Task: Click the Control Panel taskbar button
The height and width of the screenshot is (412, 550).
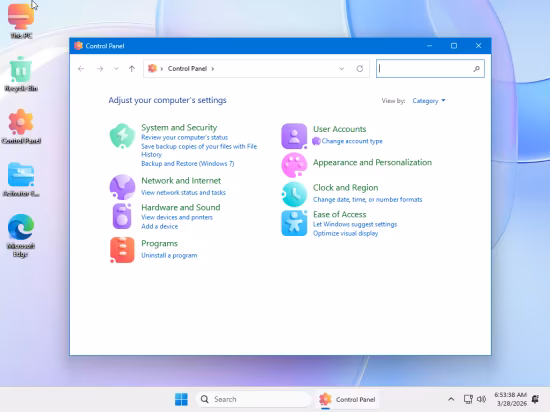Action: tap(347, 399)
